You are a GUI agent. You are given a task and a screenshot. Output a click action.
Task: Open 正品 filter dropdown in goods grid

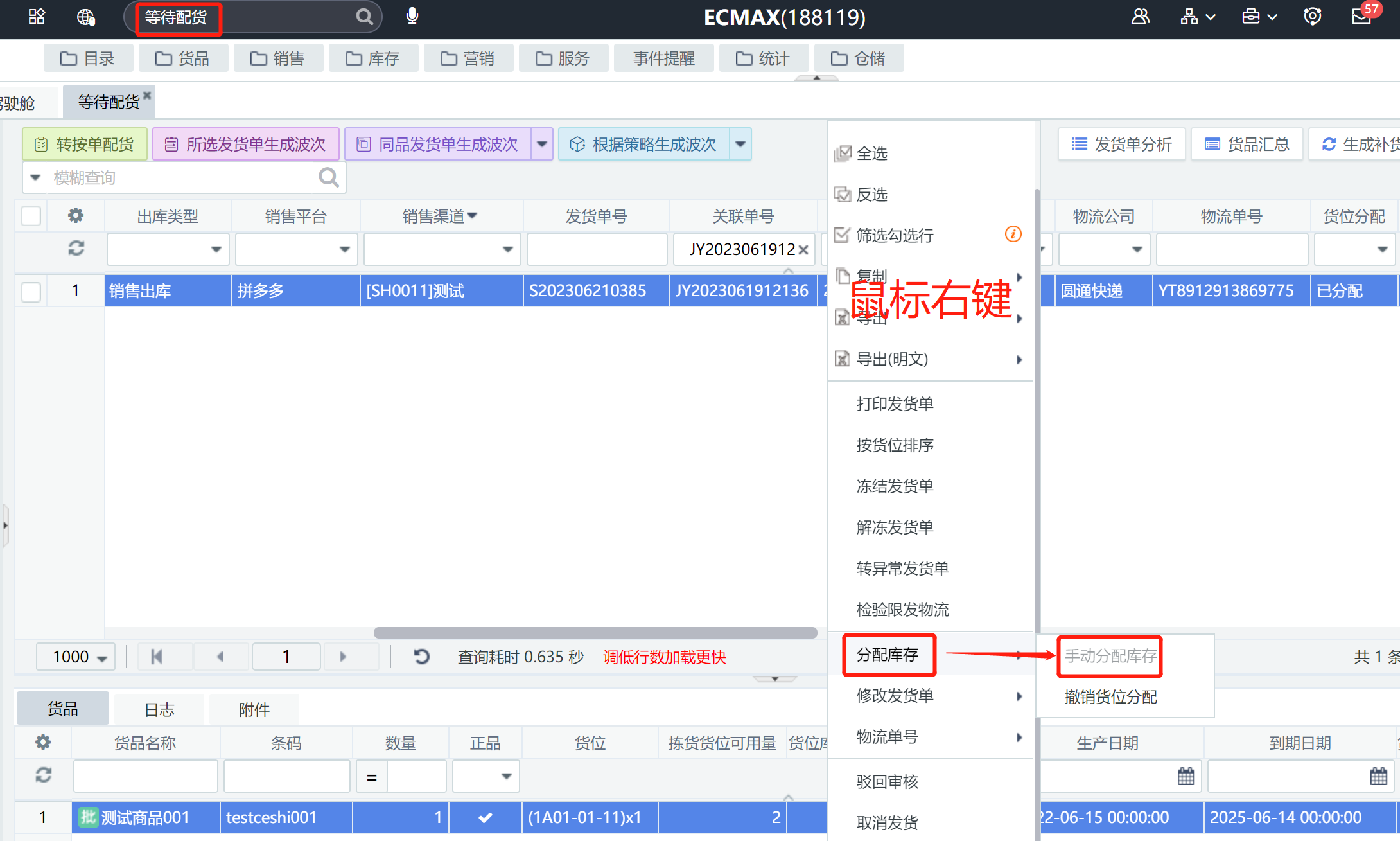tap(506, 776)
